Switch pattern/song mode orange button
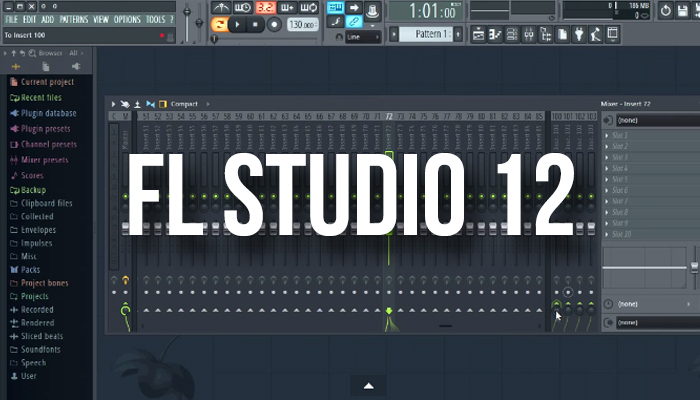Viewport: 700px width, 400px height. [219, 25]
